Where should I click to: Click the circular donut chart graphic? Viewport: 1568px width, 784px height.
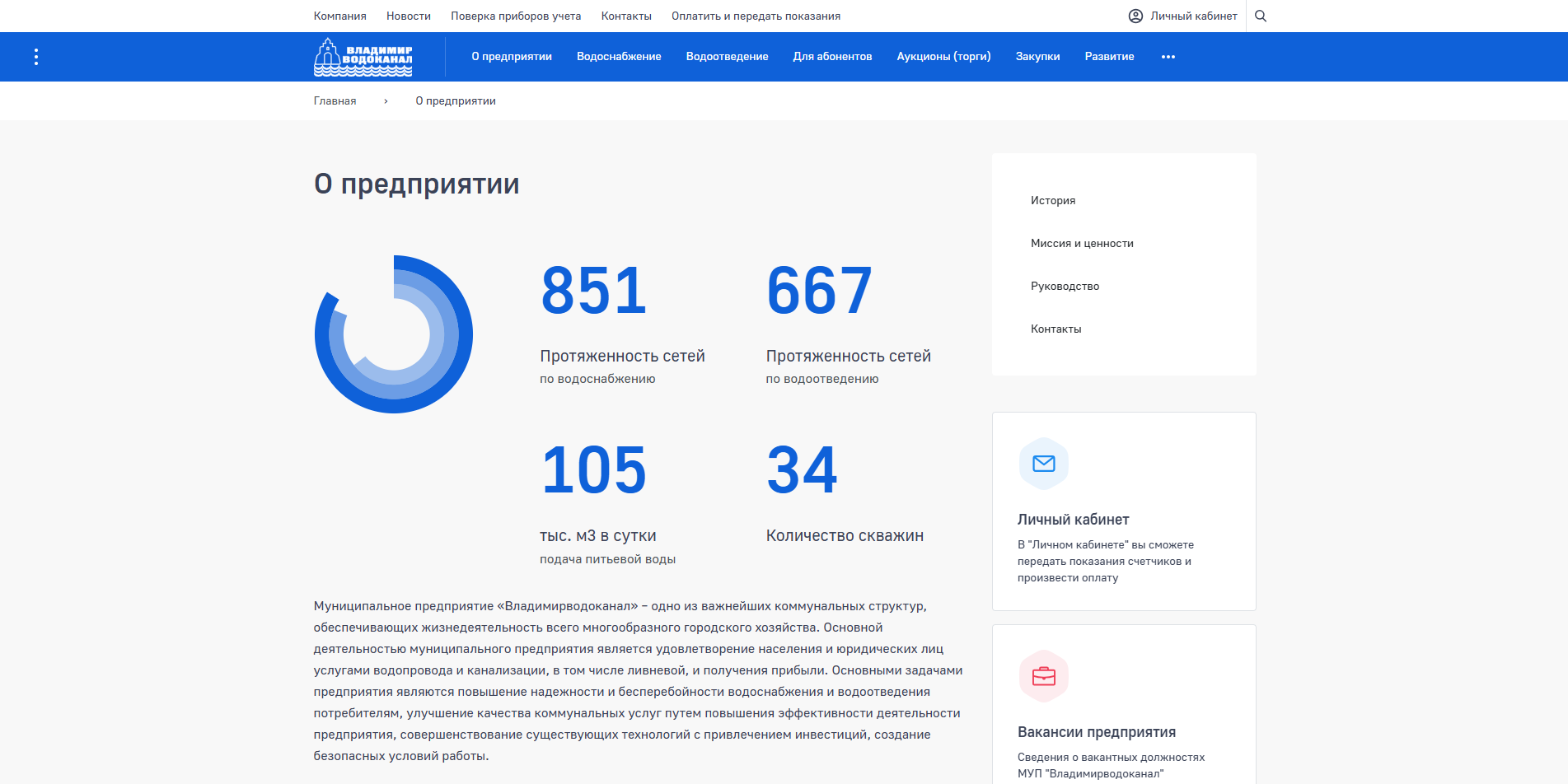coord(394,334)
